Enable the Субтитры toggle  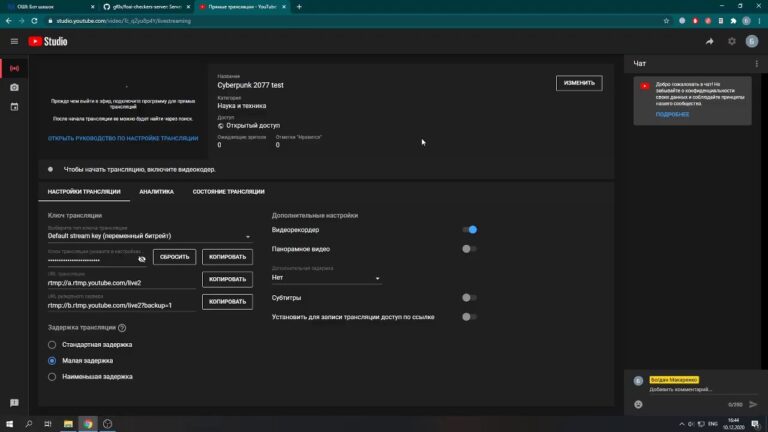click(469, 297)
